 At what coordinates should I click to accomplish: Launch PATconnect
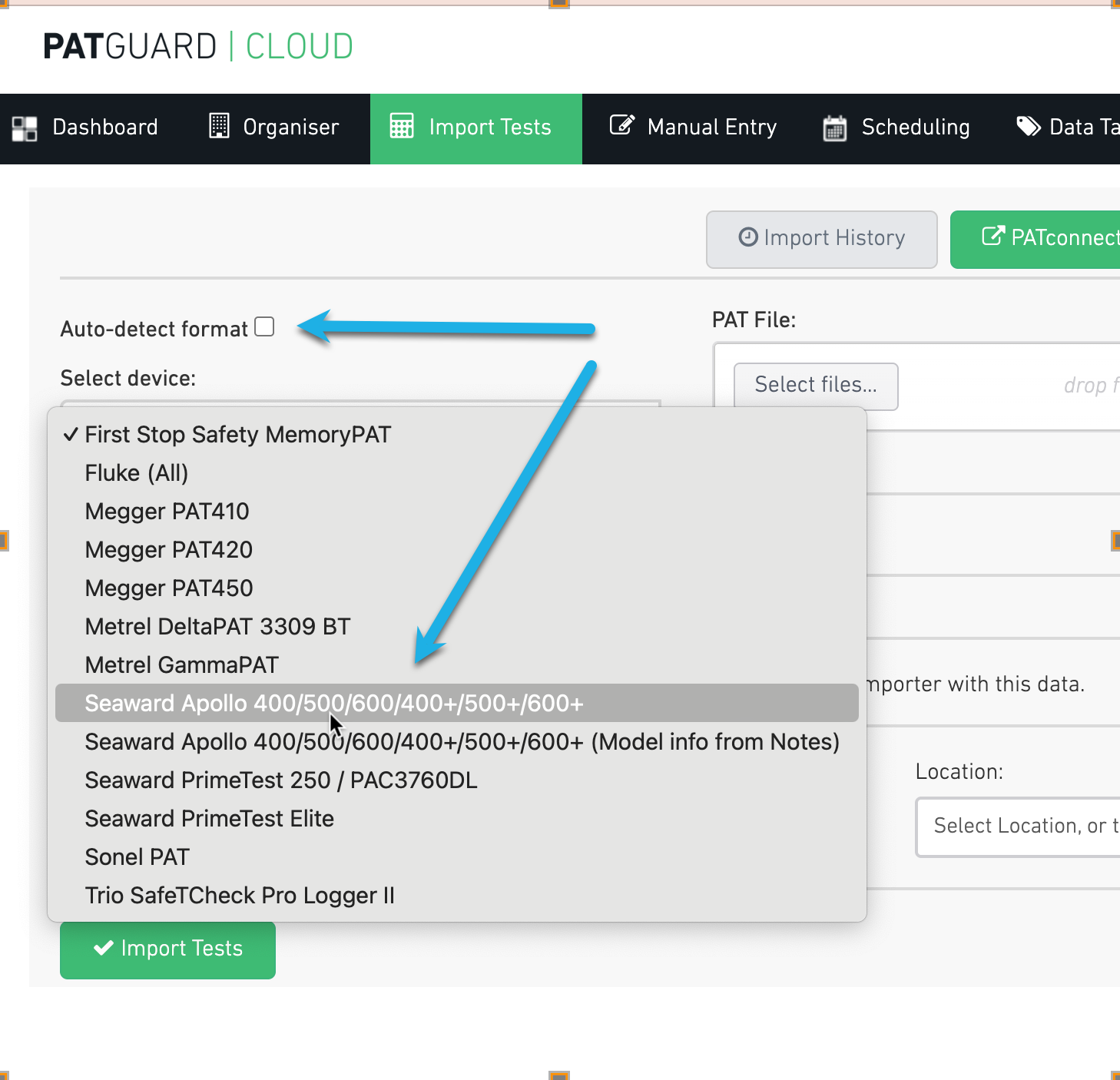click(1036, 239)
